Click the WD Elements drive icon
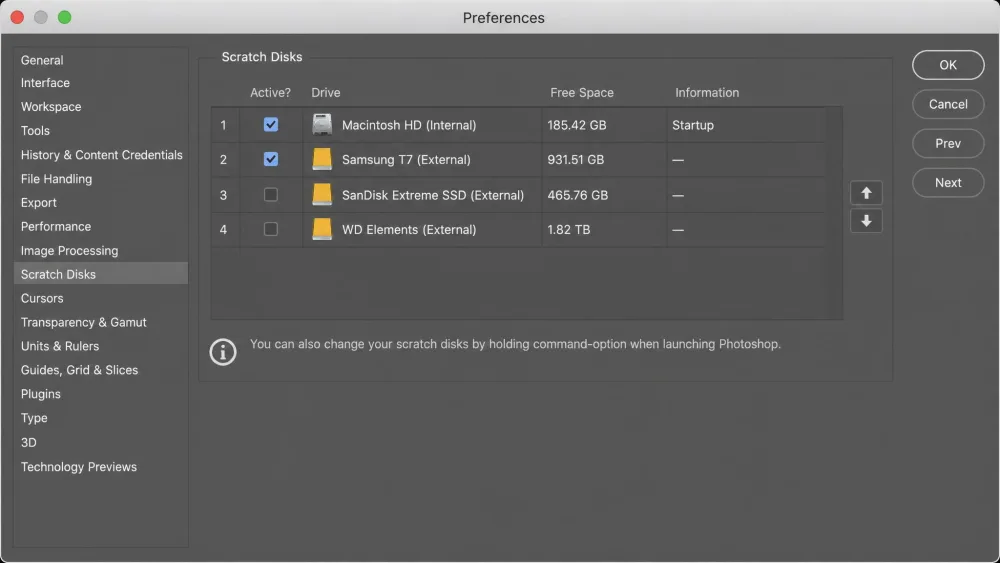 322,230
